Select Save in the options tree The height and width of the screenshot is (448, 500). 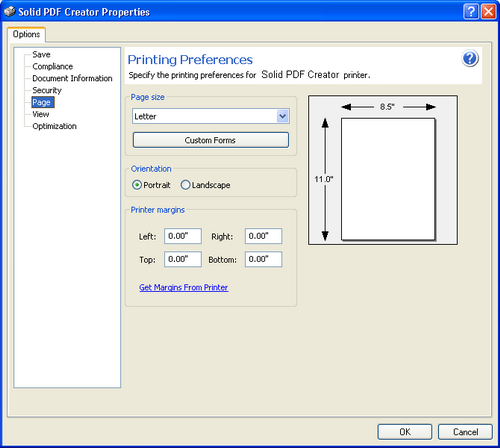coord(41,54)
